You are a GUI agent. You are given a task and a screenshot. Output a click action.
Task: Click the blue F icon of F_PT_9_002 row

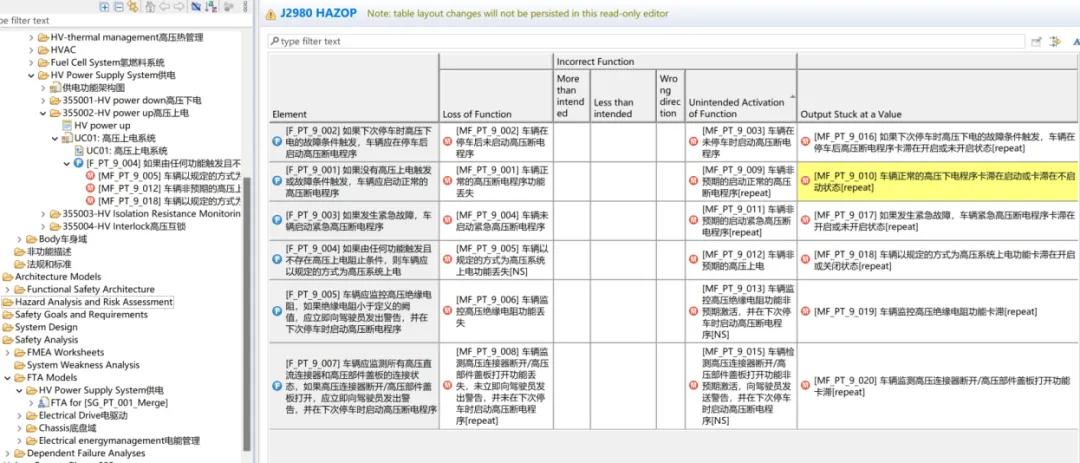pos(277,143)
